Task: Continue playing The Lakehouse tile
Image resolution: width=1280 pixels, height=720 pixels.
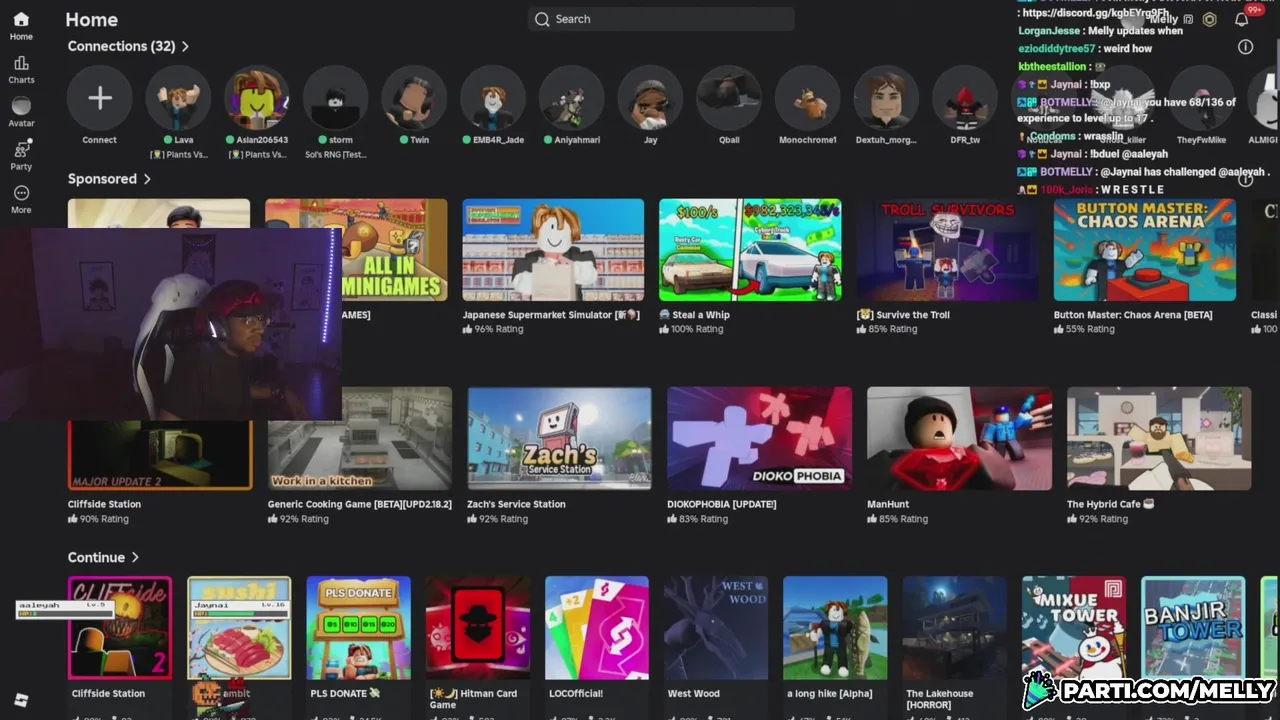Action: point(954,628)
